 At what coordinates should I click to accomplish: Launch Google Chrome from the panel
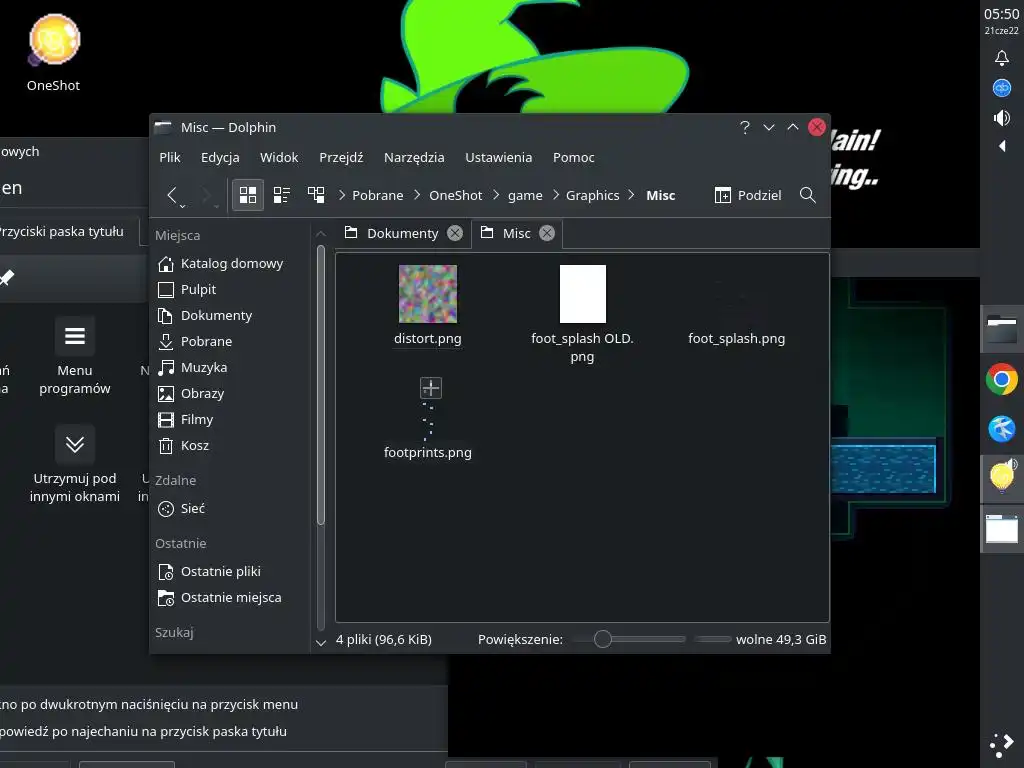click(1002, 379)
